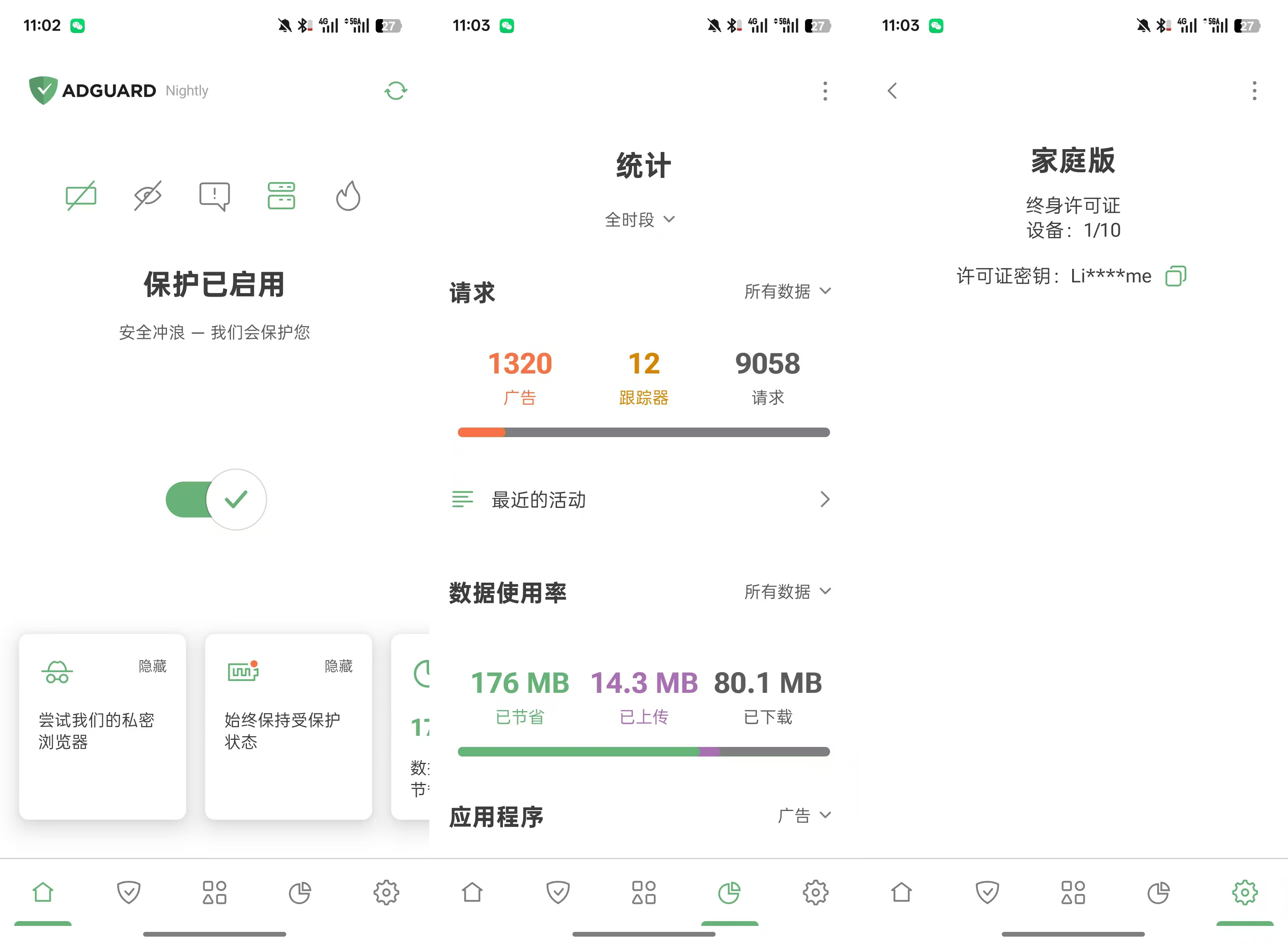Screen dimensions: 1288x945
Task: Open 所有数据 dropdown next to 请求
Action: click(x=787, y=291)
